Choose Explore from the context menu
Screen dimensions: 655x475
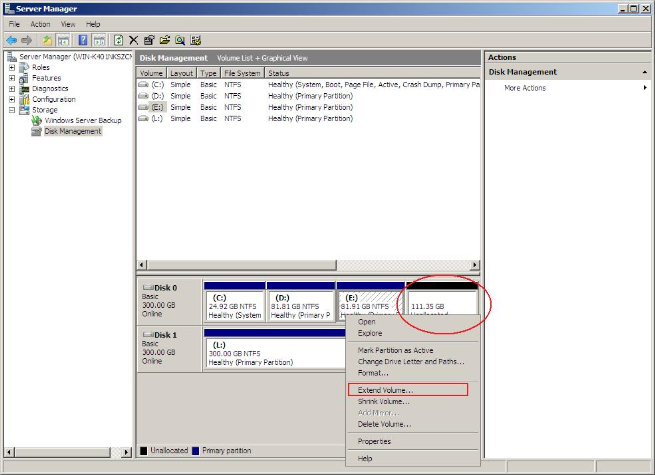click(413, 333)
